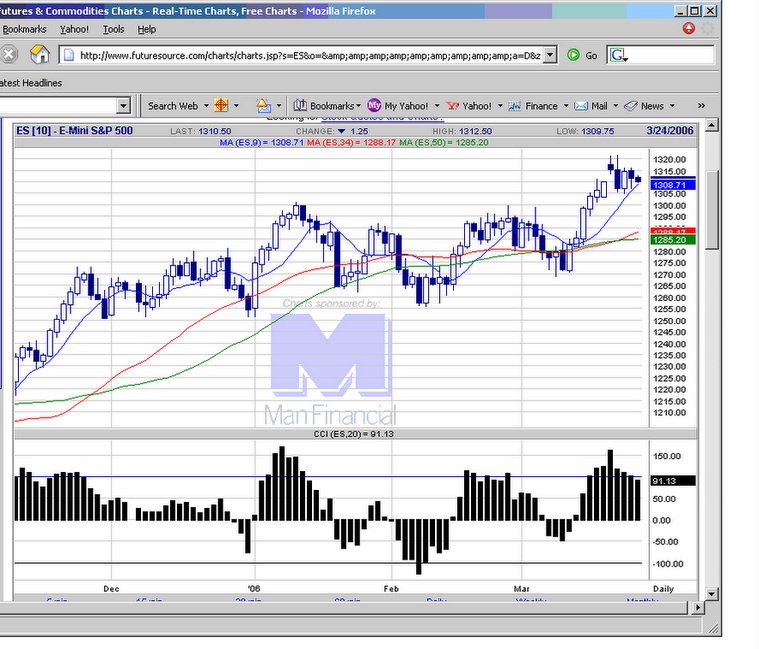Click Yahoo! toolbar button

[x=469, y=106]
